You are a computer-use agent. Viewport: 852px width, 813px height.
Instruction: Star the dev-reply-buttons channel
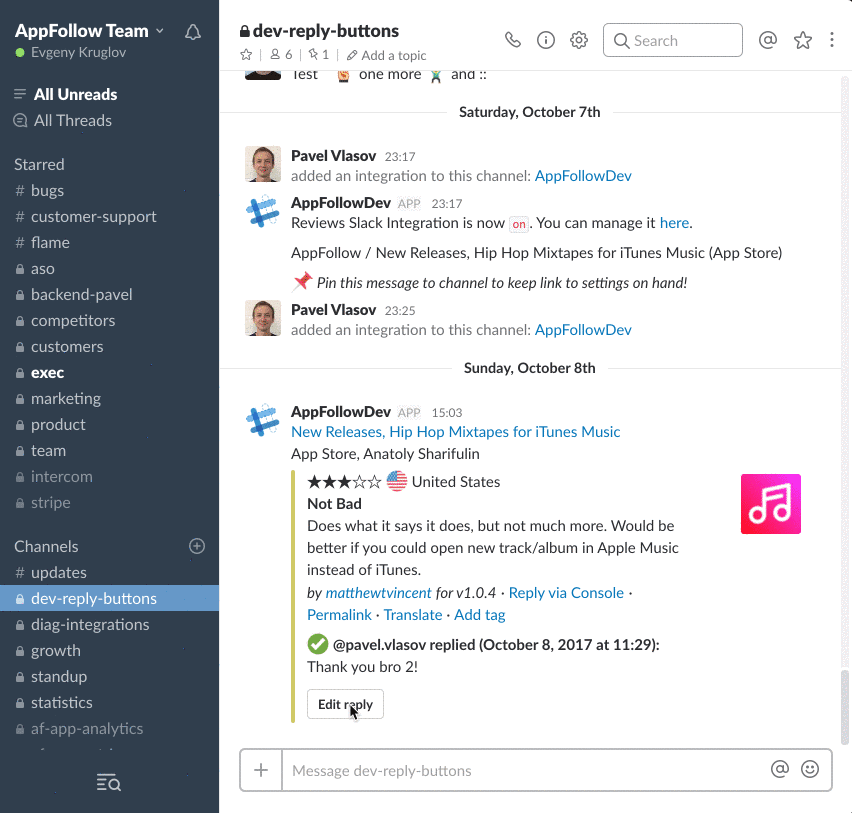click(x=247, y=55)
